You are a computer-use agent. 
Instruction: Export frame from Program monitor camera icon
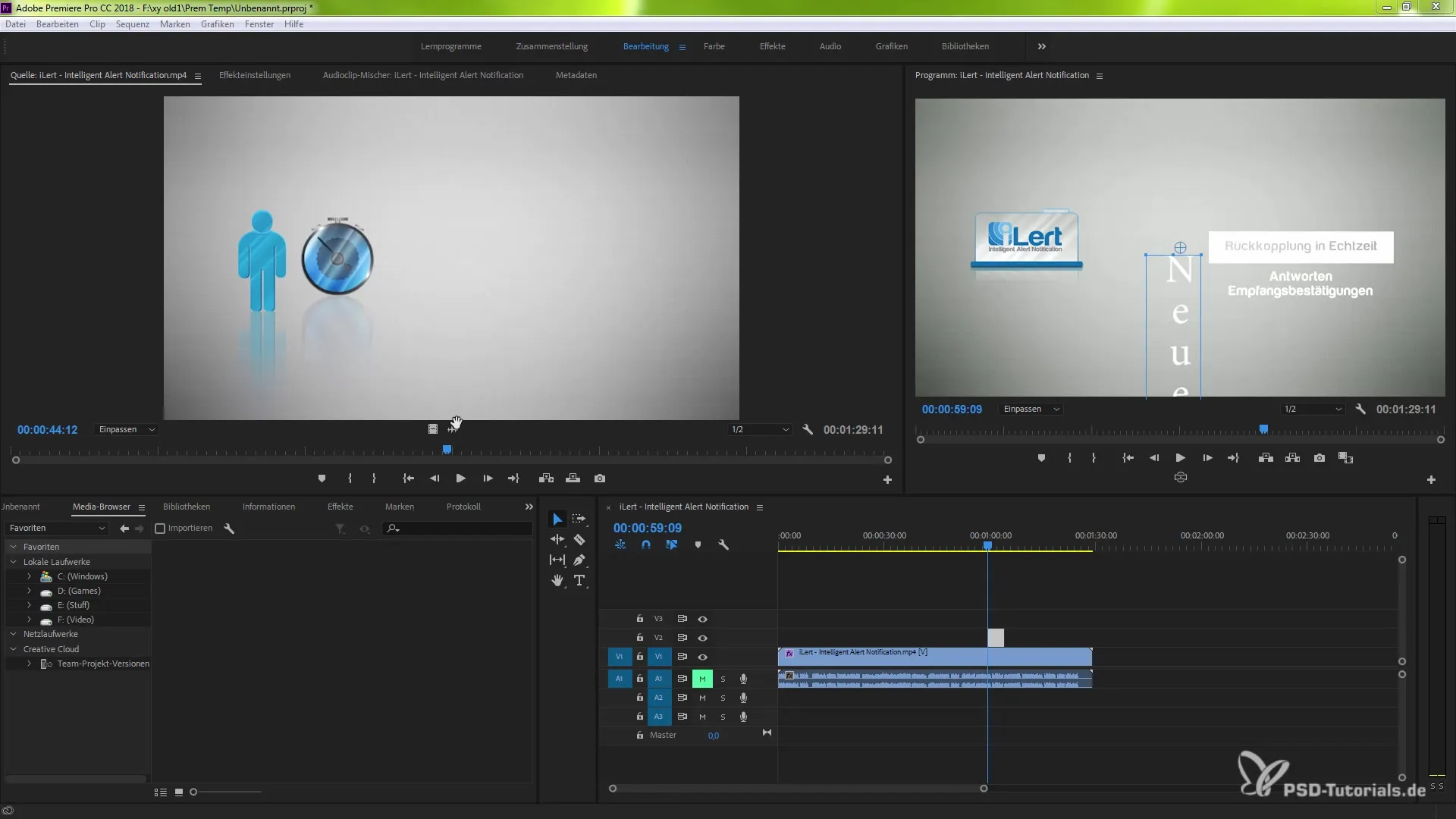coord(1319,458)
